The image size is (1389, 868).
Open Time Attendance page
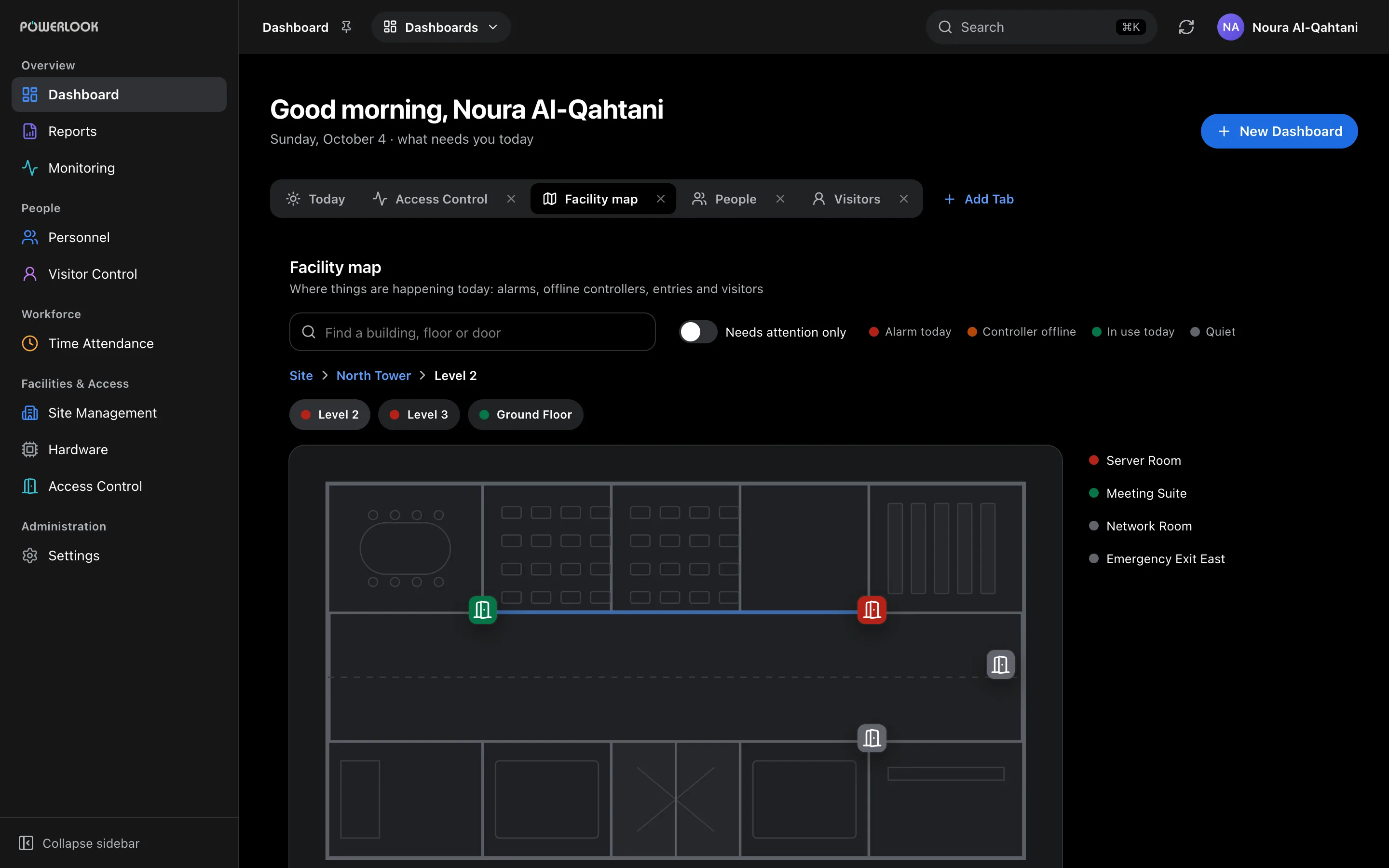click(x=119, y=343)
